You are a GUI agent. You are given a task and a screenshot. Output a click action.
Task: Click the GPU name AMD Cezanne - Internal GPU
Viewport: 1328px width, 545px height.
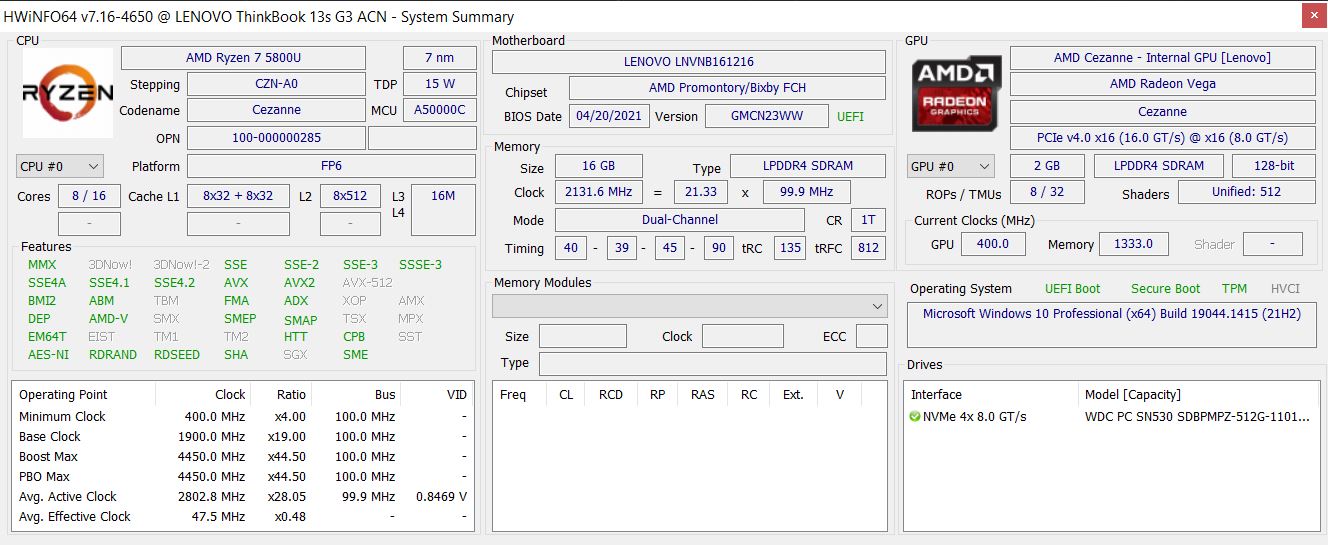(1163, 57)
